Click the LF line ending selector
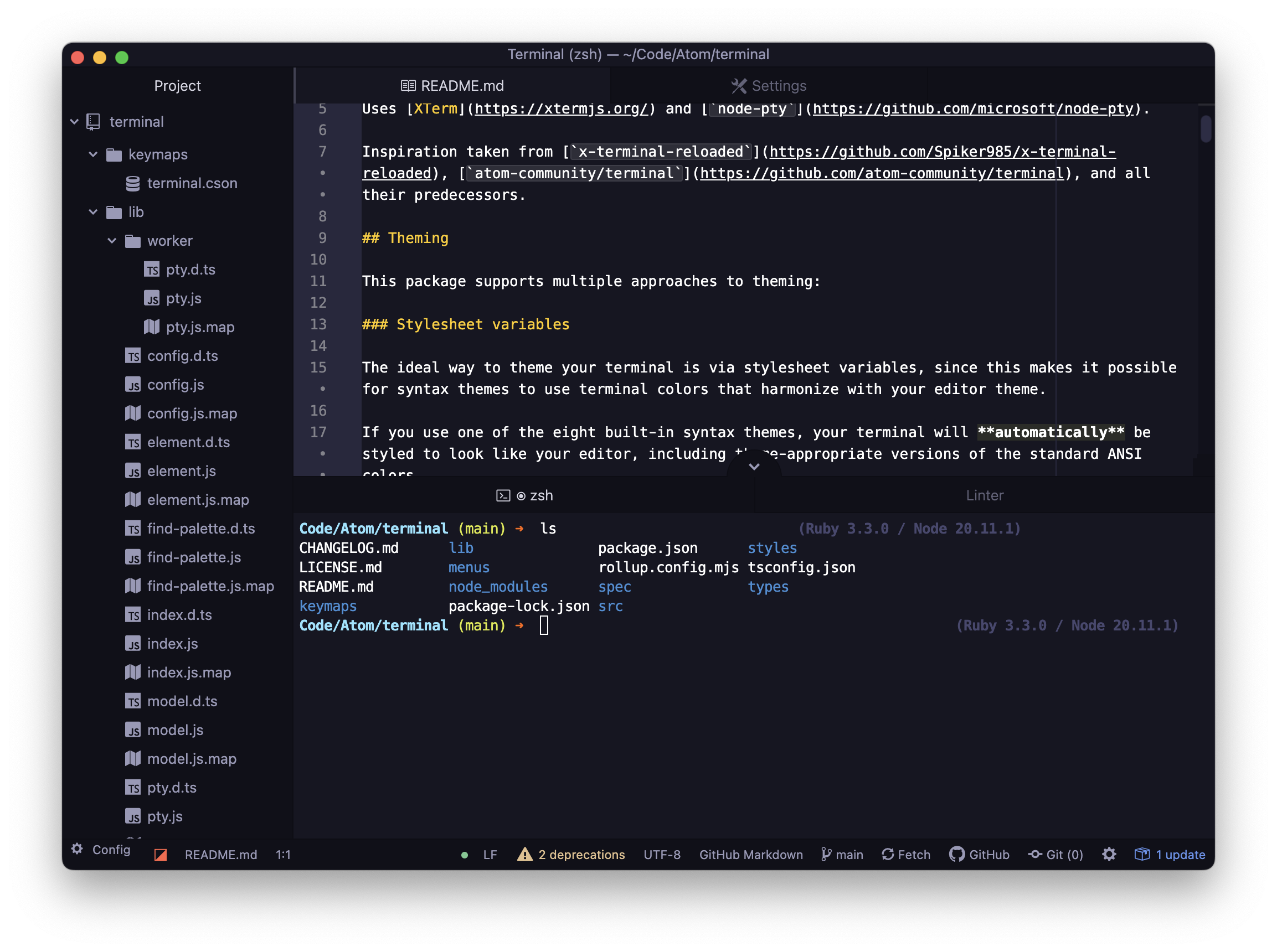The width and height of the screenshot is (1277, 952). (490, 855)
